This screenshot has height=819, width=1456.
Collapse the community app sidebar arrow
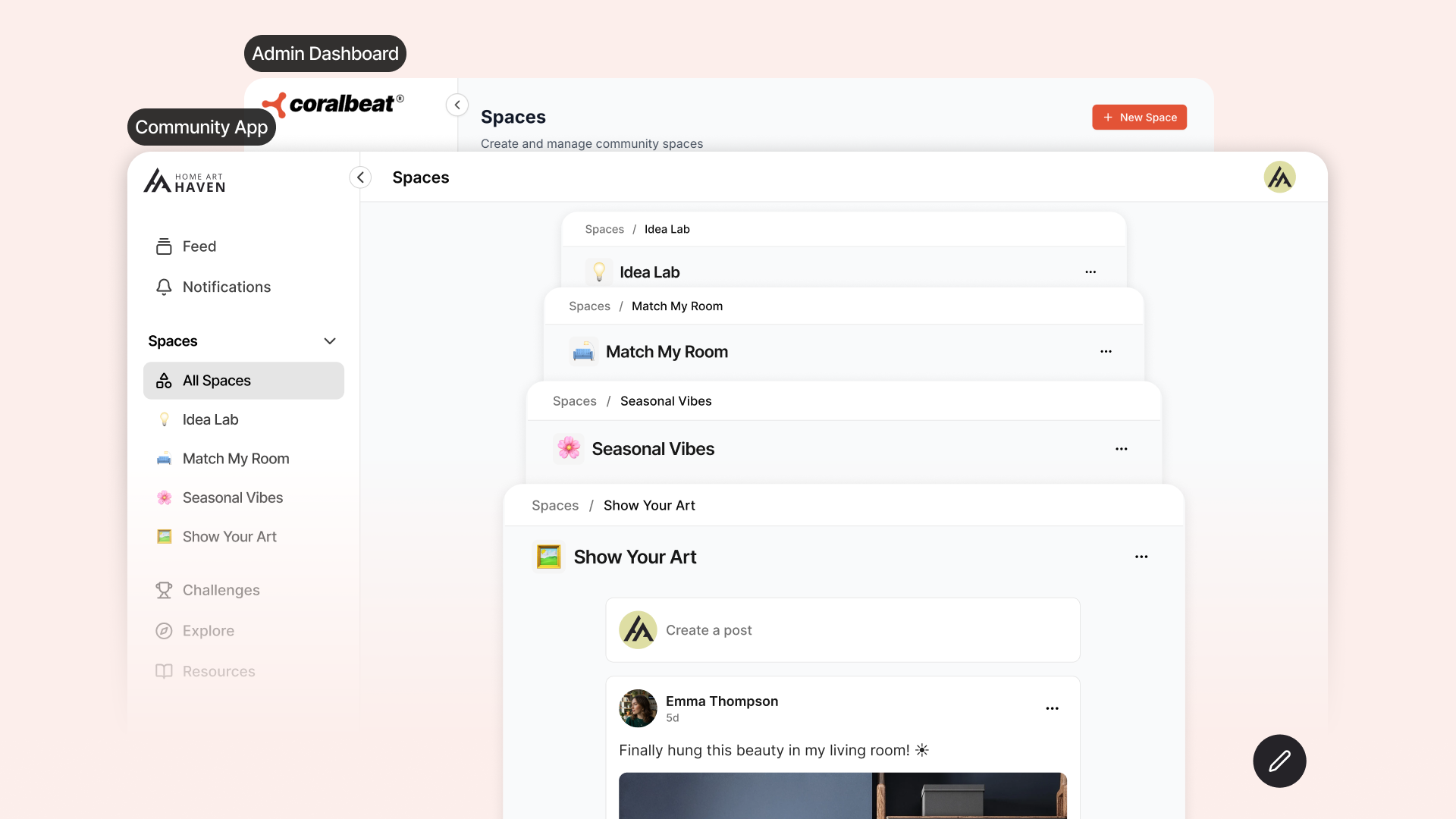(x=360, y=177)
